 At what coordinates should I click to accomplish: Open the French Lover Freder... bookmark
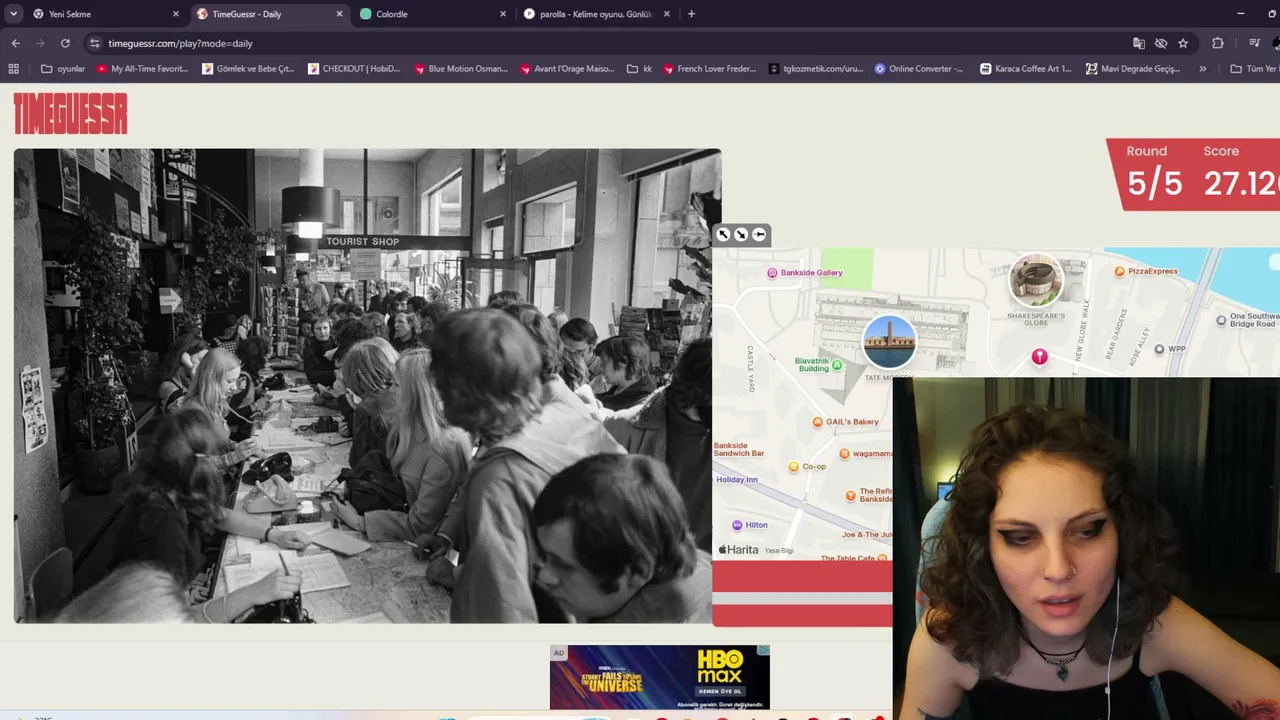coord(709,69)
